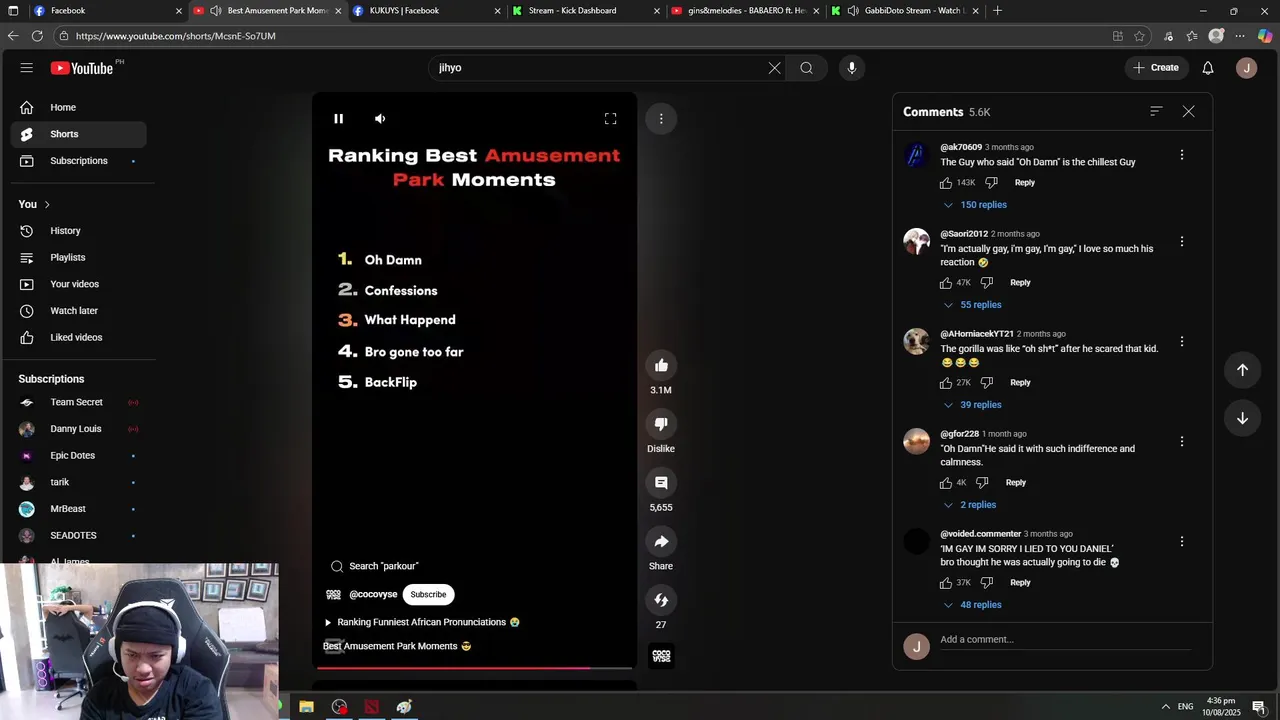The height and width of the screenshot is (720, 1280).
Task: Mute the Short's volume
Action: (x=380, y=119)
